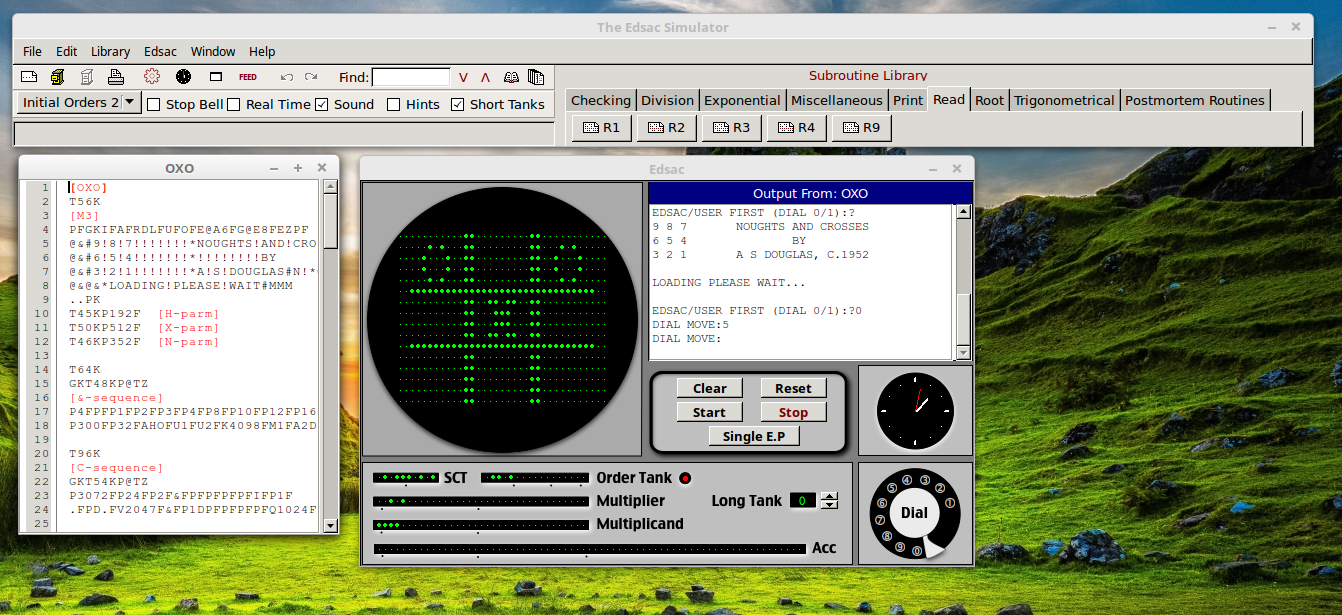The image size is (1342, 615).
Task: Open the settings gear icon
Action: tap(152, 76)
